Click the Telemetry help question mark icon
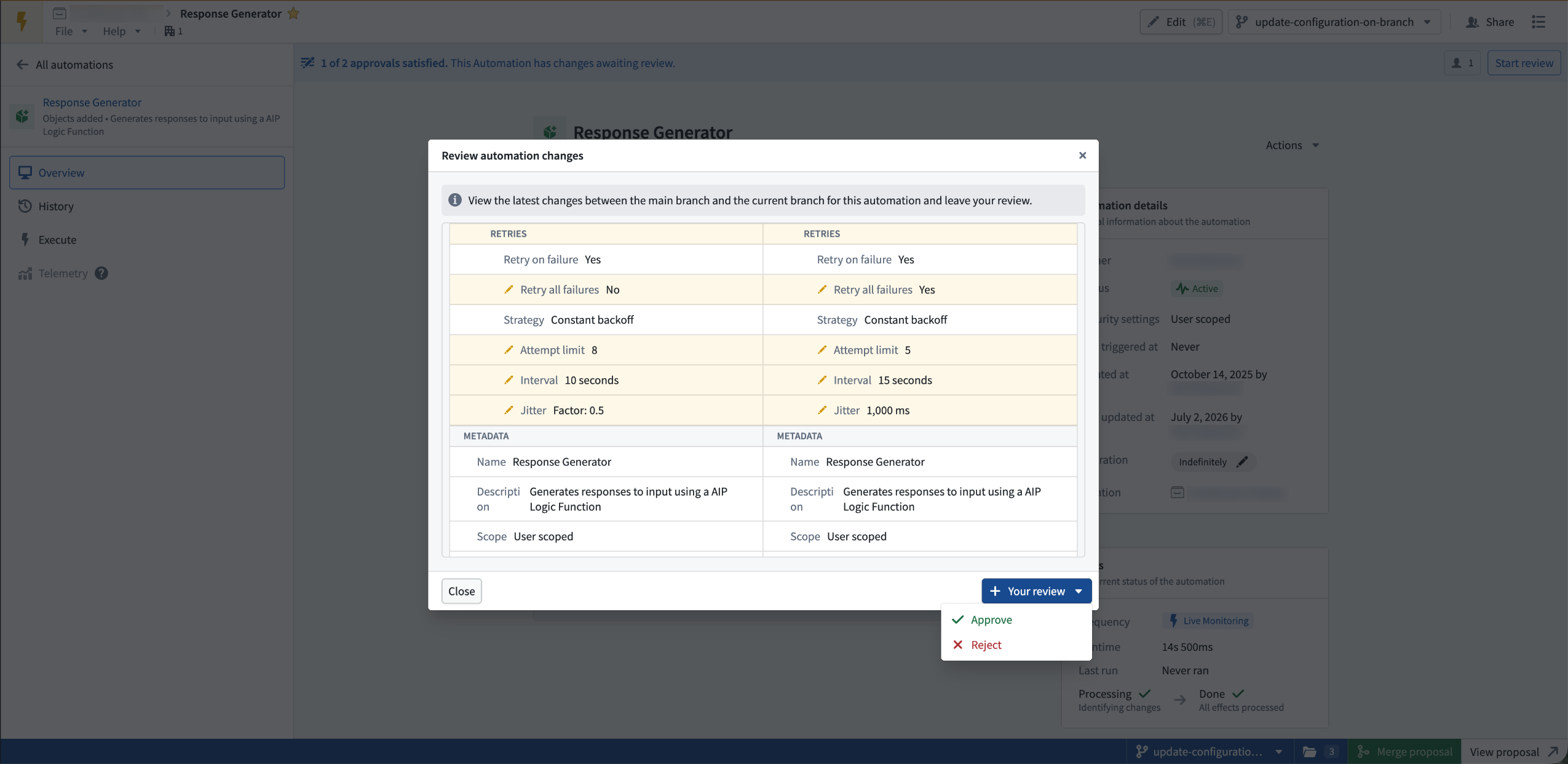 click(x=101, y=273)
